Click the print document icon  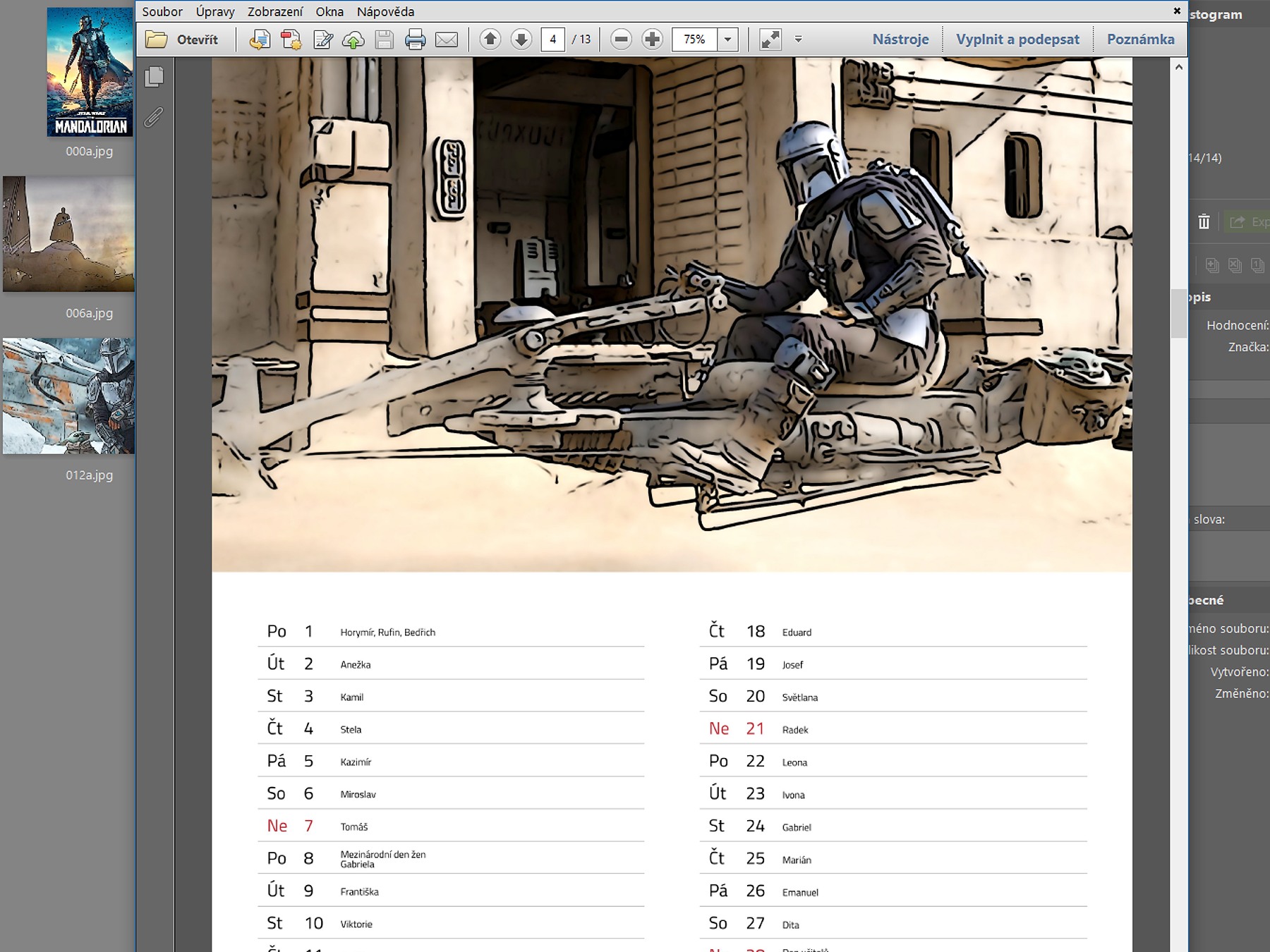[415, 39]
